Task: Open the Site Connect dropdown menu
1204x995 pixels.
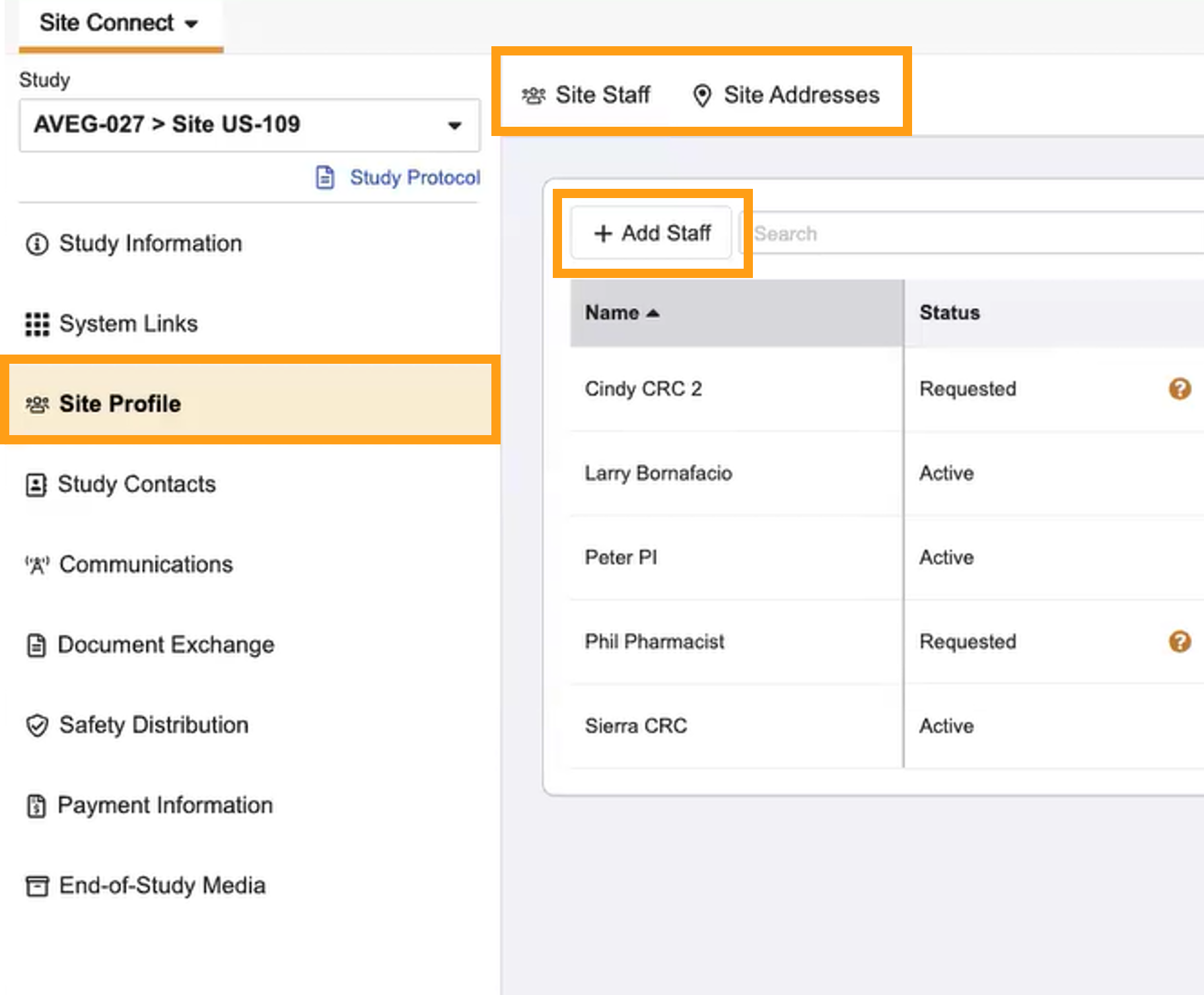Action: point(119,23)
